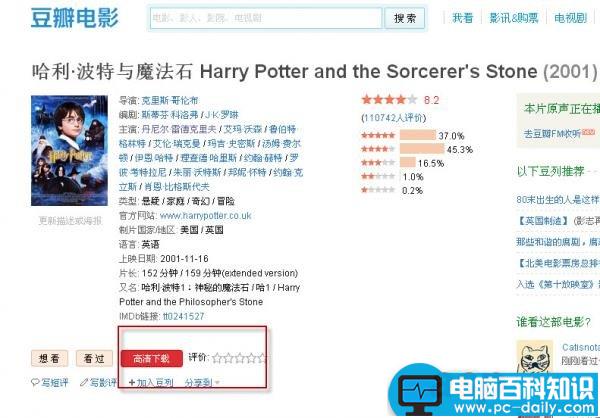Focus the movie search input field

pyautogui.click(x=266, y=18)
